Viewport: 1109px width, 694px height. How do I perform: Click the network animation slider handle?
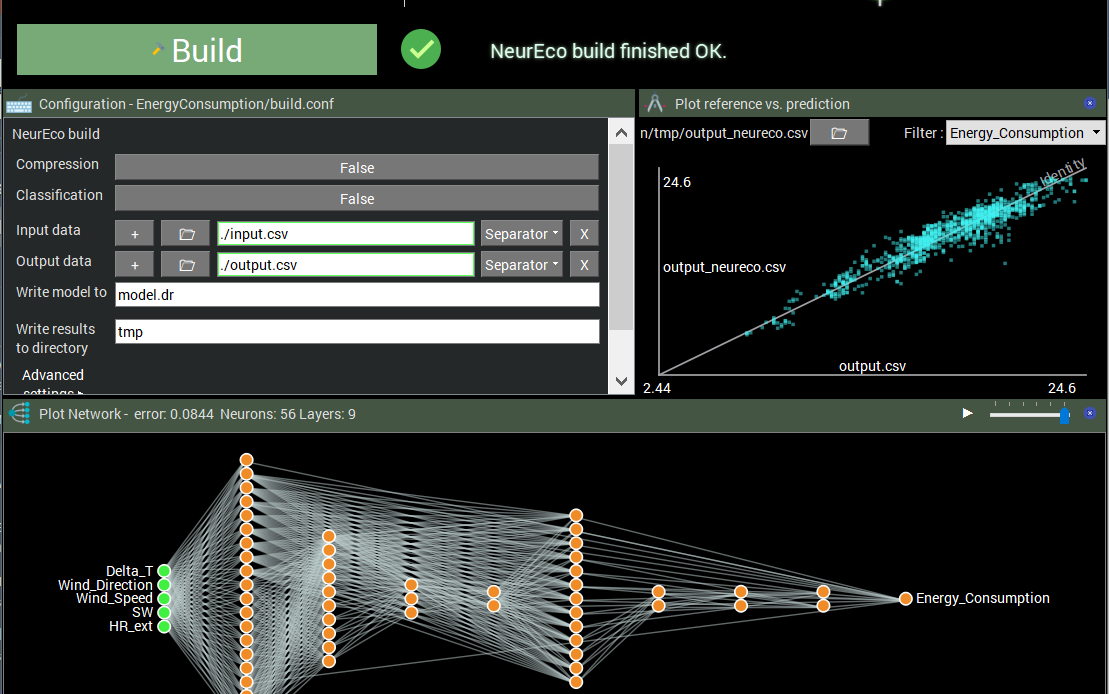(1064, 415)
